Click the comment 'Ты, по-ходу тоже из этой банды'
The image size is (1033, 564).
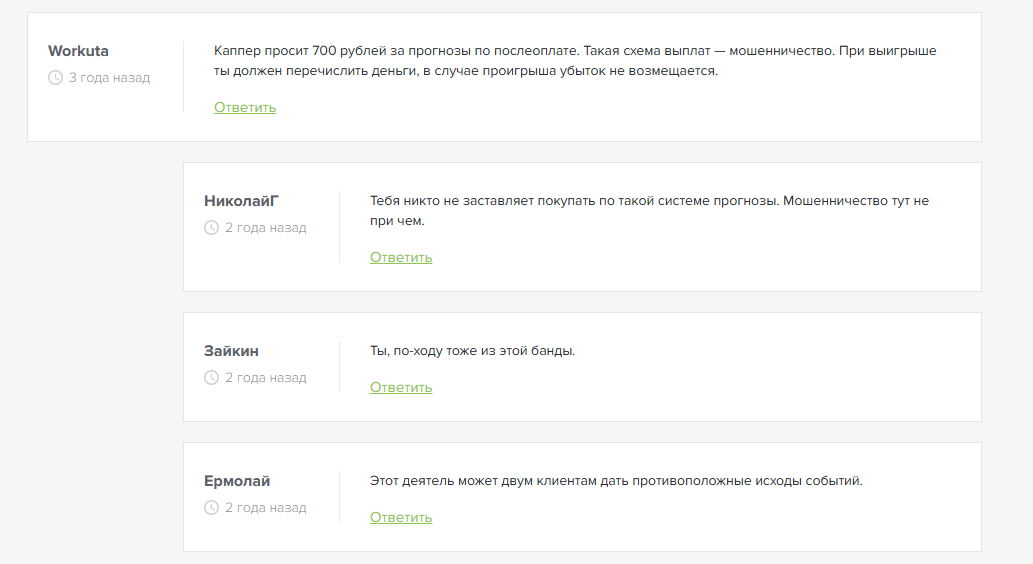point(472,351)
